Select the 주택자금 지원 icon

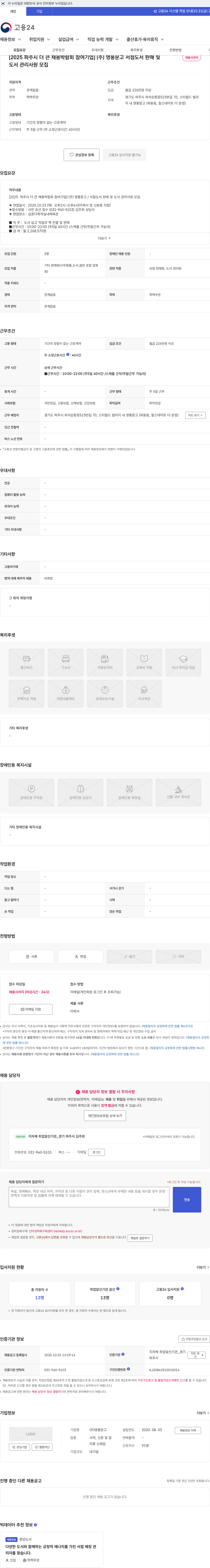(27, 693)
